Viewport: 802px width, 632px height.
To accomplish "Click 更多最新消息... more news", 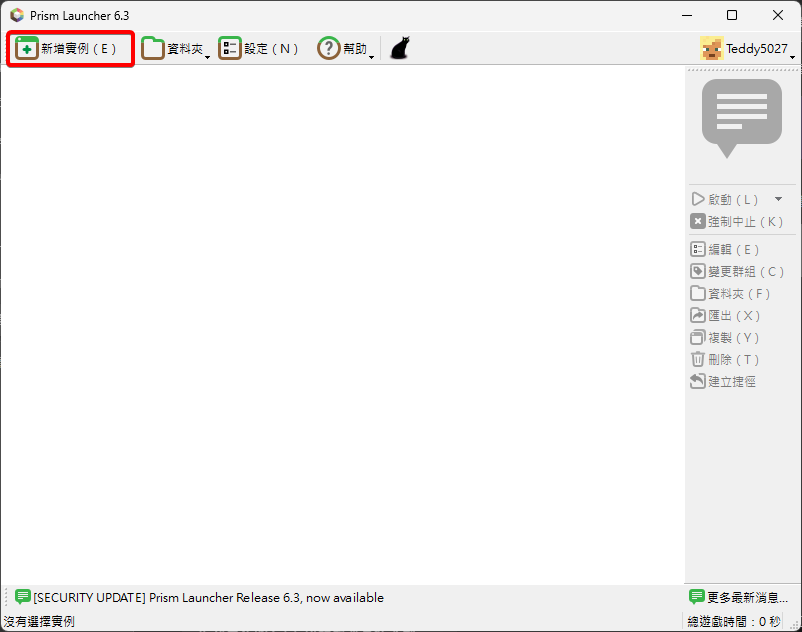I will 739,597.
